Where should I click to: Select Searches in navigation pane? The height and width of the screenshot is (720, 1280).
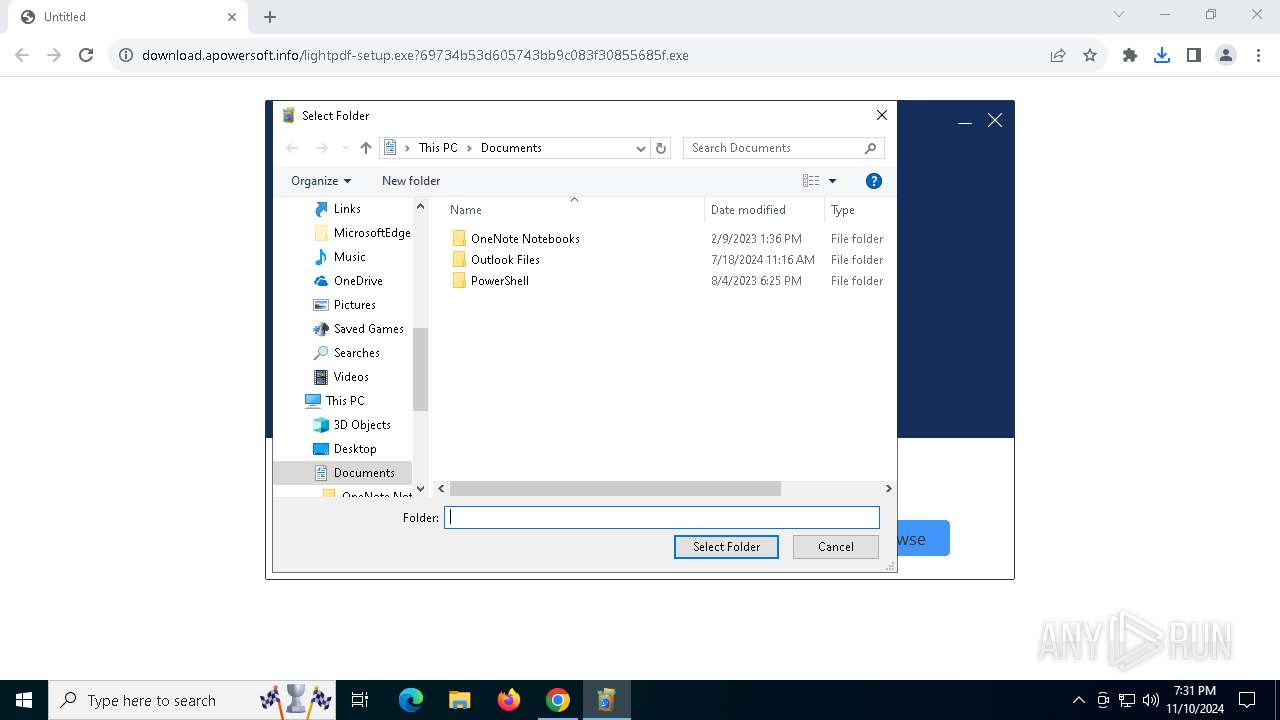[x=356, y=353]
